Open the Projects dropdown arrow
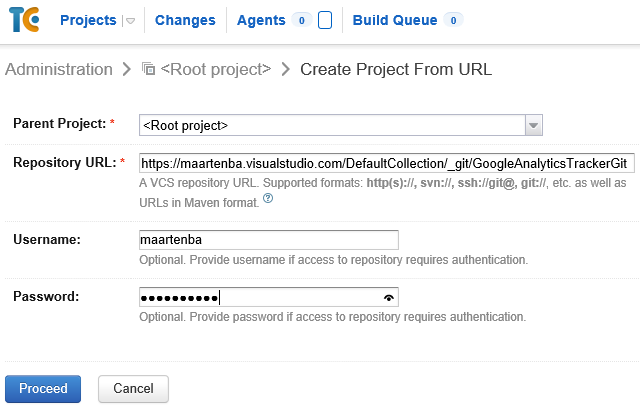Image resolution: width=640 pixels, height=413 pixels. pos(130,21)
